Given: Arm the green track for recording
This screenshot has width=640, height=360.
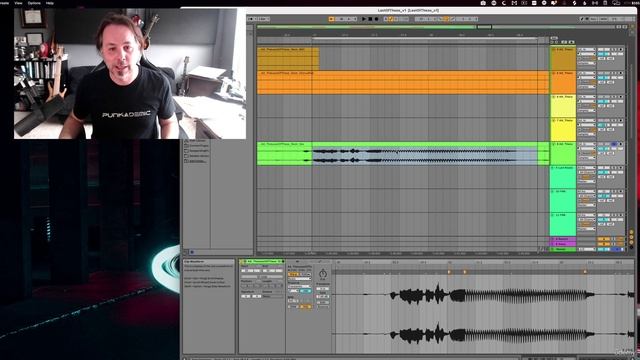Looking at the screenshot, I should coord(621,144).
